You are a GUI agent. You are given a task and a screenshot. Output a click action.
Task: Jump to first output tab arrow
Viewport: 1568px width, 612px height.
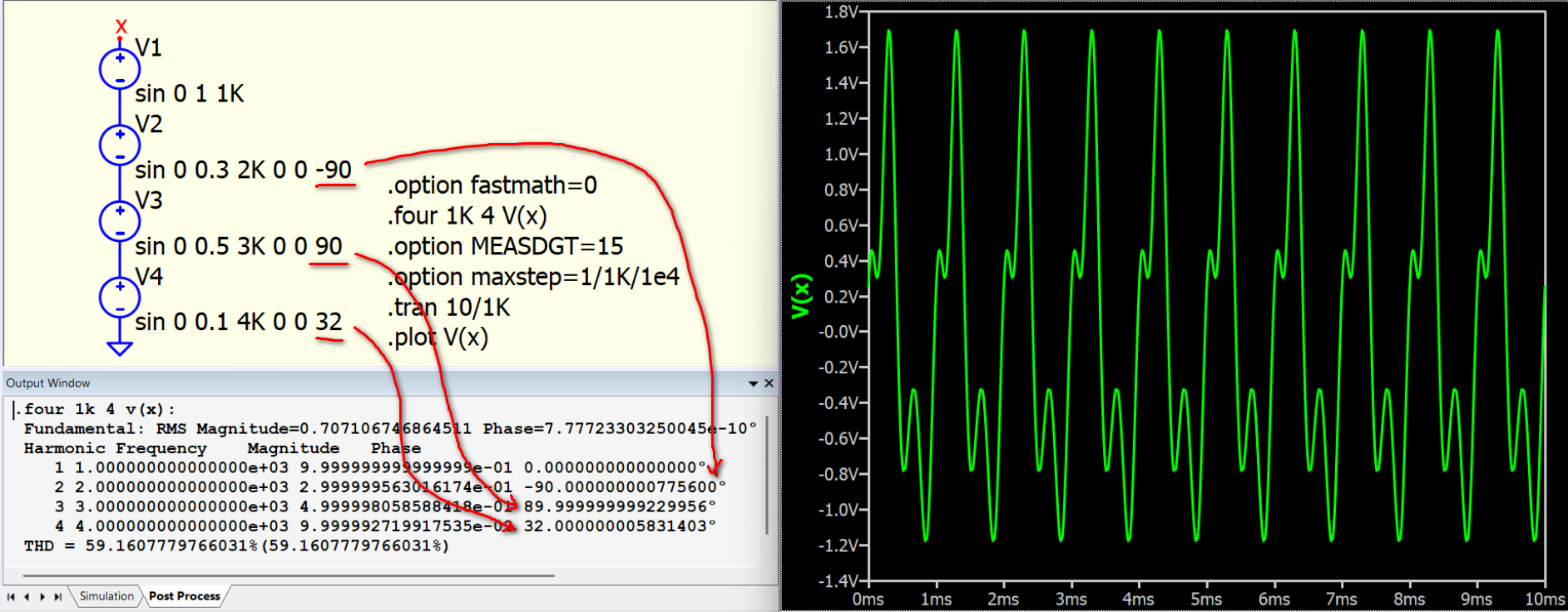click(11, 597)
